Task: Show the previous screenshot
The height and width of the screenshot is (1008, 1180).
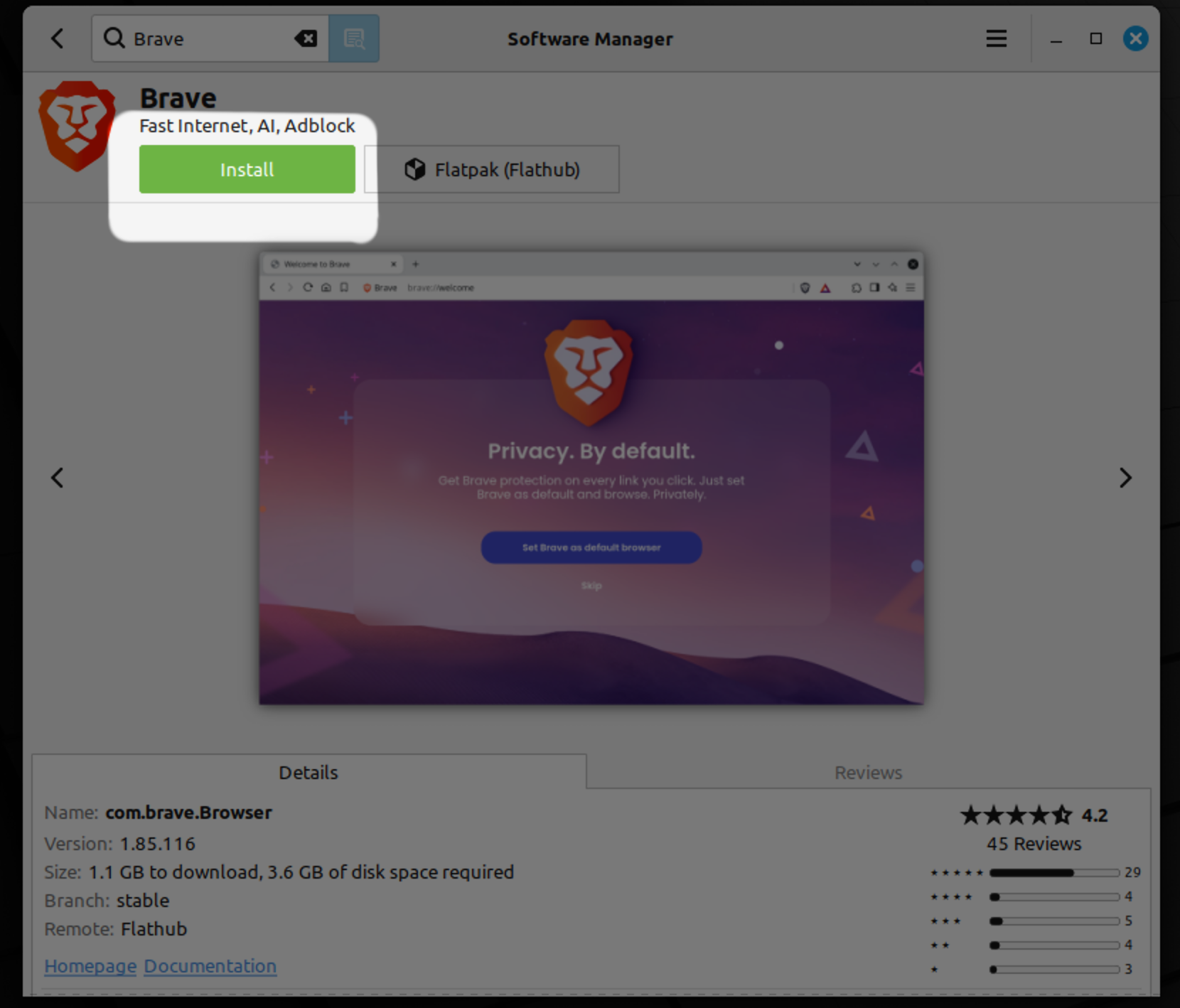Action: tap(58, 478)
